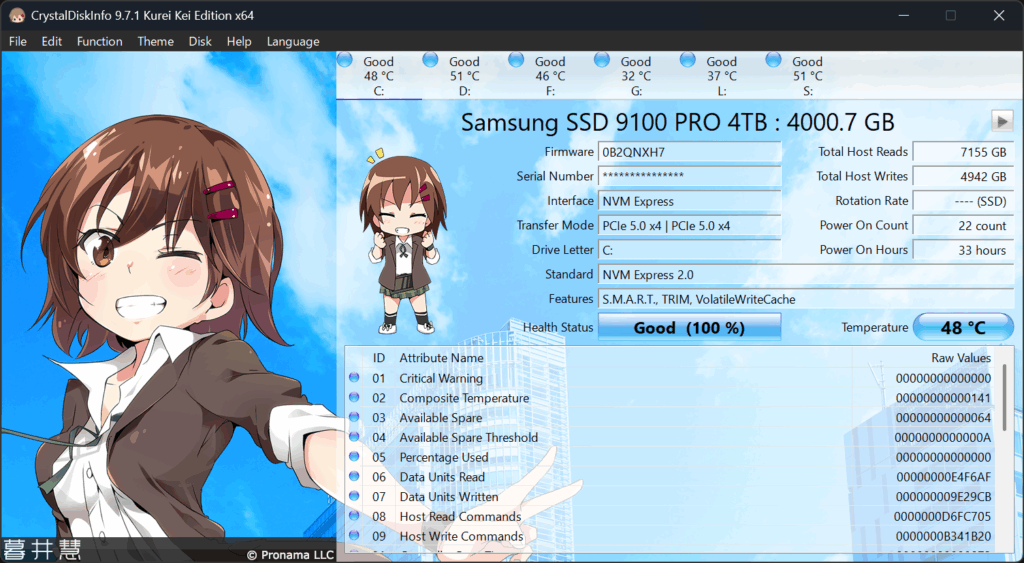
Task: Click raw value 00000000E4F6AF
Action: [944, 477]
